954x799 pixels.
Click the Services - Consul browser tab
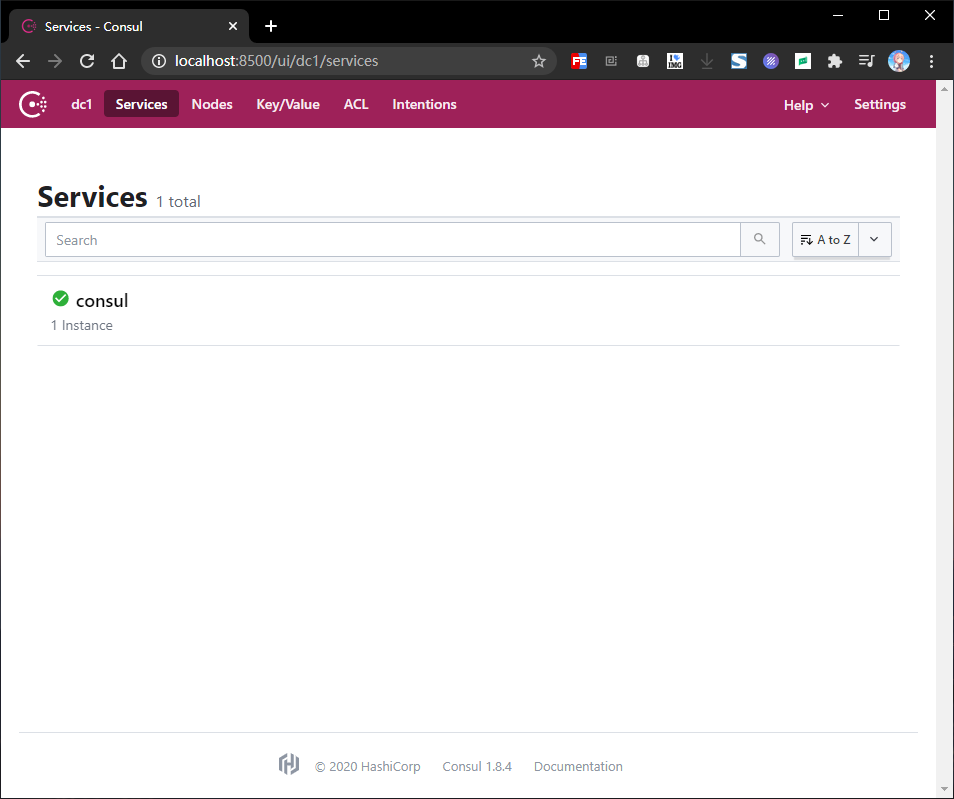click(129, 26)
